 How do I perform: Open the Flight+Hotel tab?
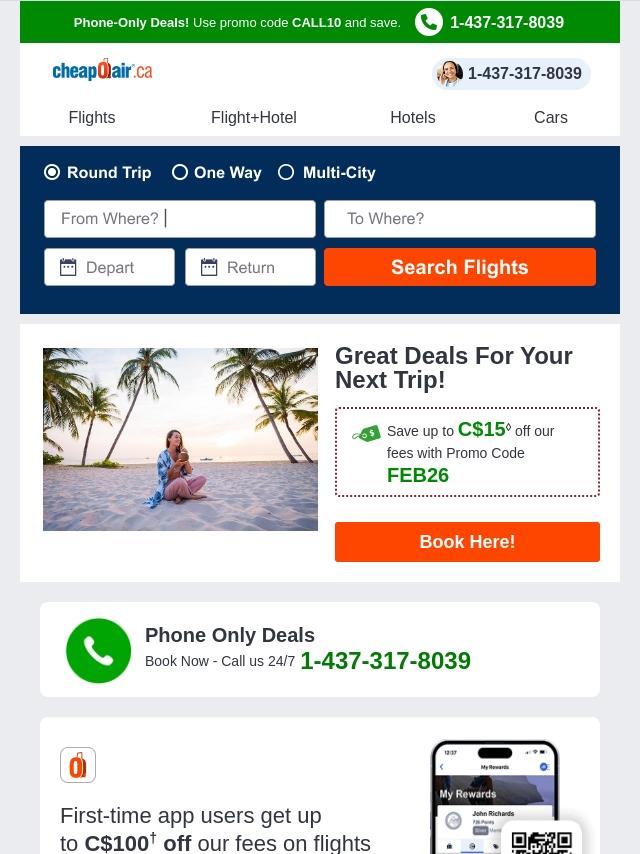point(254,117)
